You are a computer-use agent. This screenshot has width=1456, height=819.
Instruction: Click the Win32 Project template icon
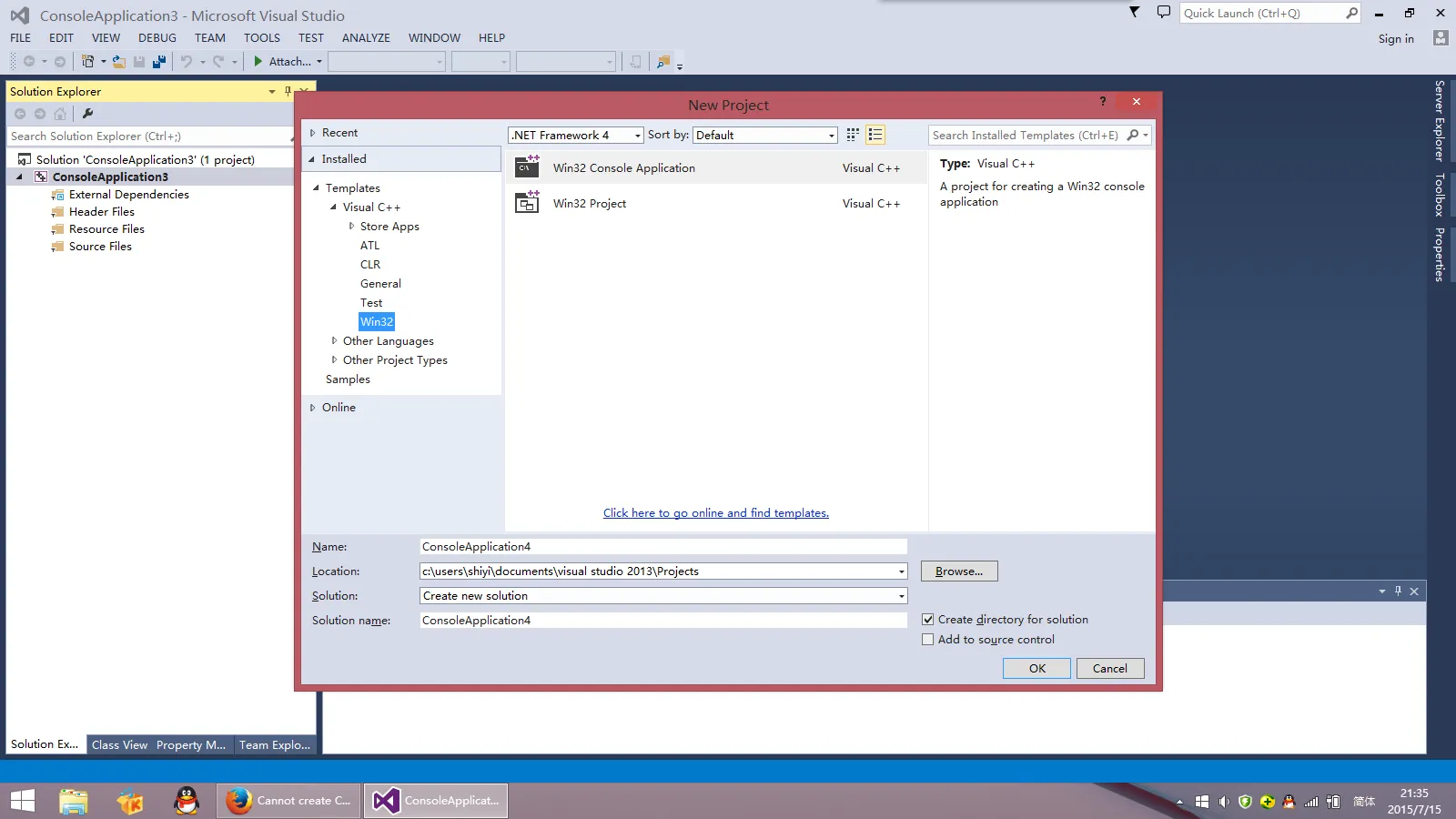(x=528, y=202)
